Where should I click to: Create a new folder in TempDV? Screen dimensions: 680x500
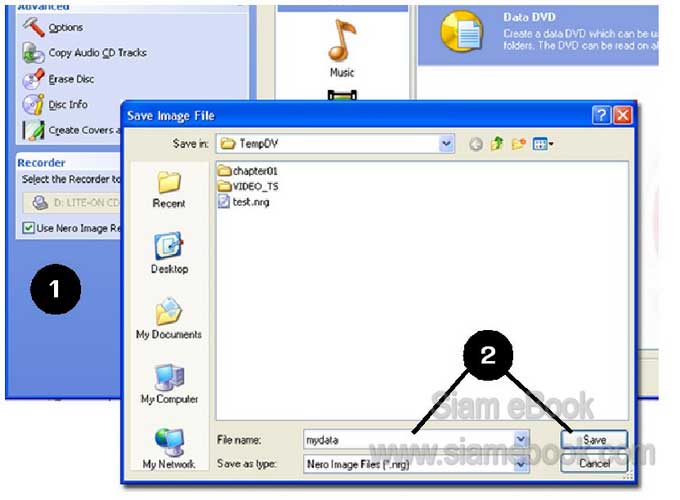[519, 144]
